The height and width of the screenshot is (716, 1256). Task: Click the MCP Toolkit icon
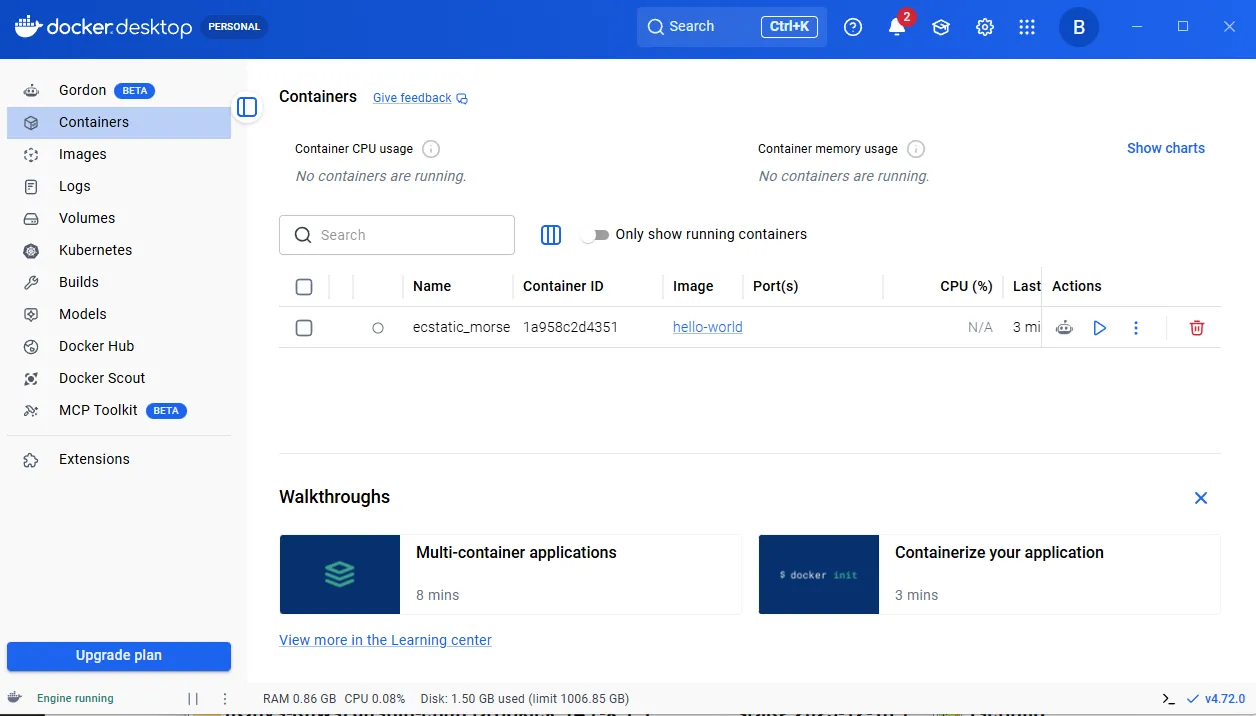tap(31, 410)
